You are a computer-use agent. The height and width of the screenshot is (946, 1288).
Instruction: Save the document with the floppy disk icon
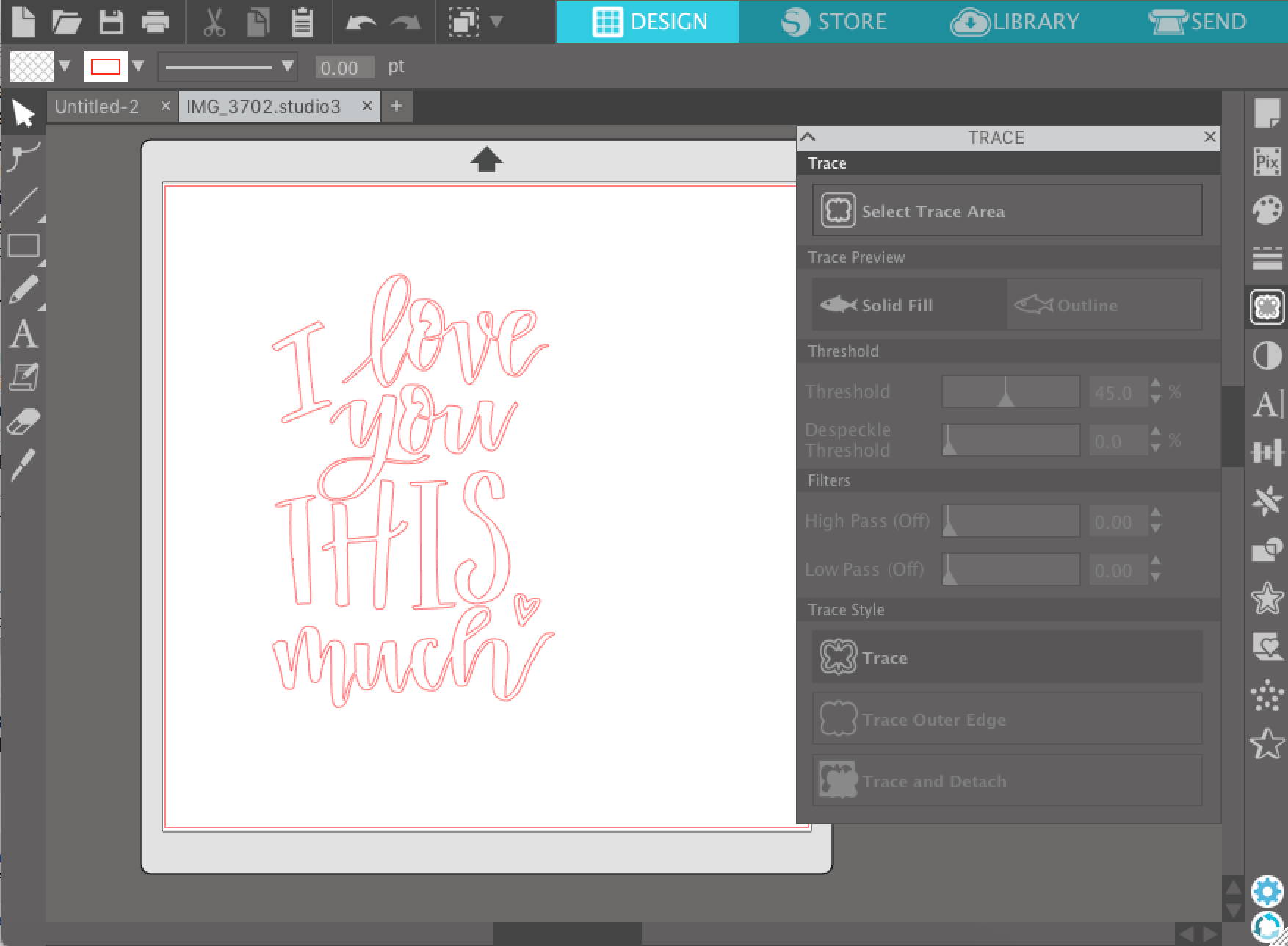pos(111,21)
